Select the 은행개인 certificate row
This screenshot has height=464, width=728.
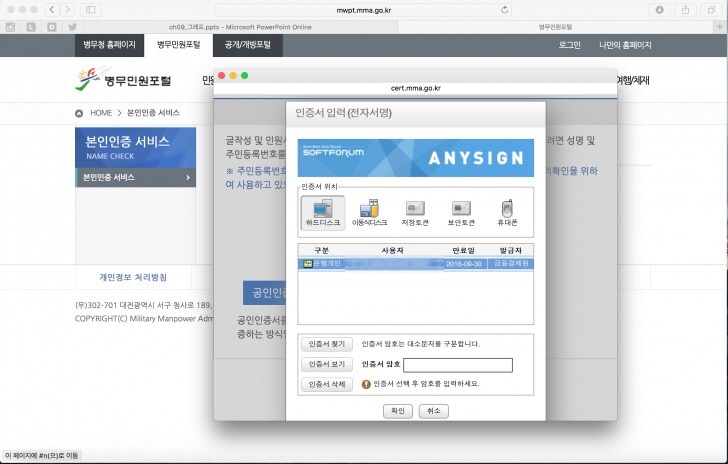415,263
